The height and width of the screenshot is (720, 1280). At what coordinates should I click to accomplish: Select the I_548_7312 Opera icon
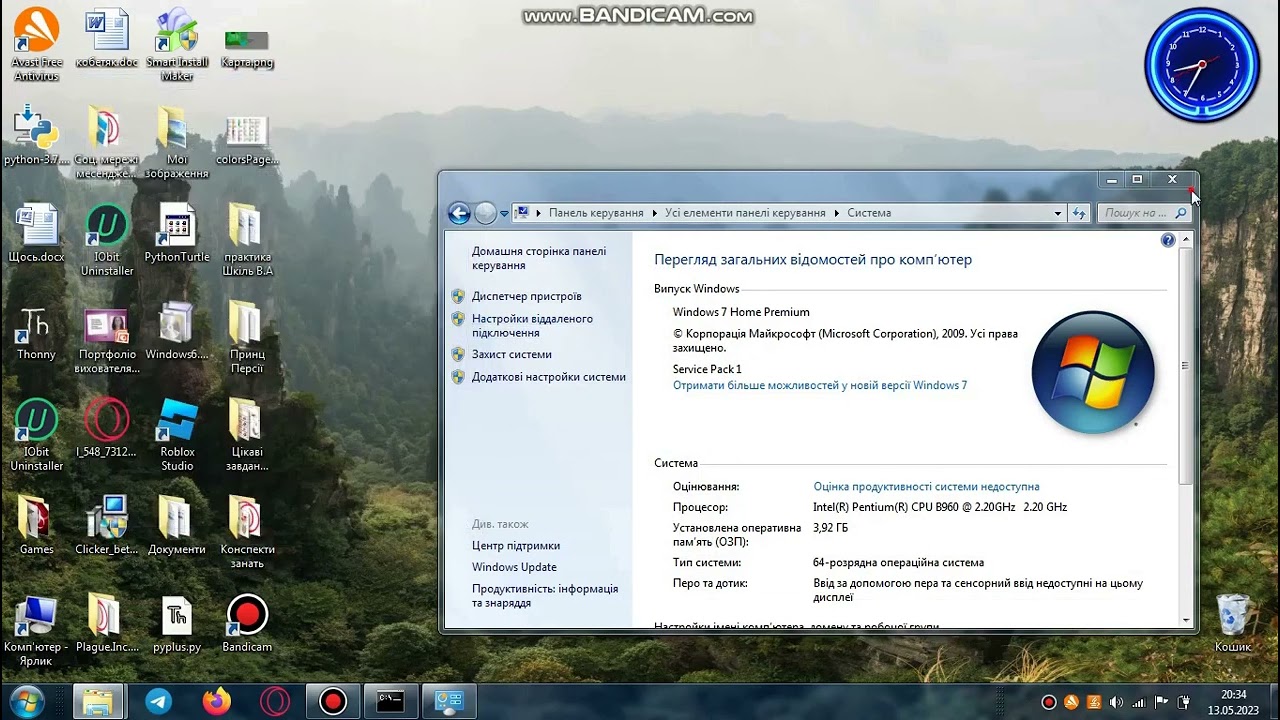click(106, 428)
